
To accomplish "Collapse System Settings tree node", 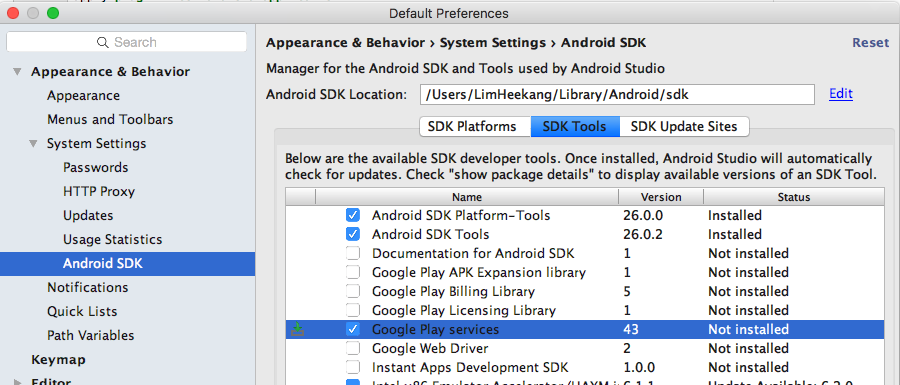I will click(34, 143).
